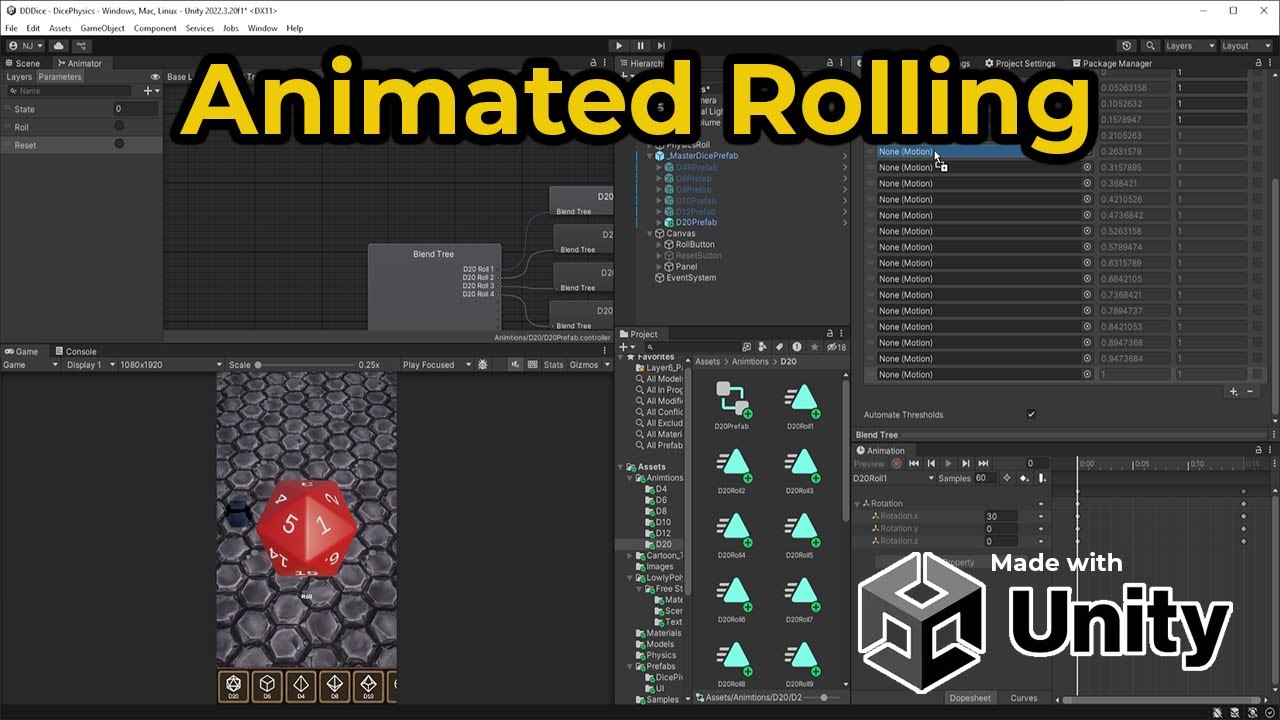The image size is (1280, 720).
Task: Toggle mirror checkbox on threshold 0.8947368 row
Action: [x=1258, y=342]
